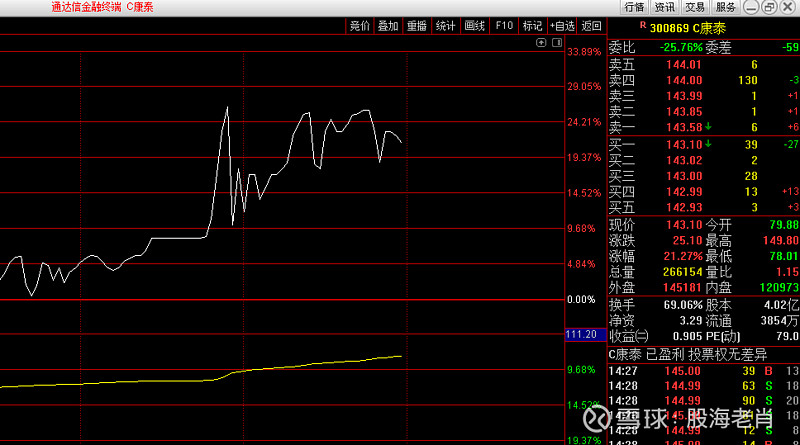
Task: Select the 14:28 trade with volume 90
Action: pyautogui.click(x=703, y=401)
